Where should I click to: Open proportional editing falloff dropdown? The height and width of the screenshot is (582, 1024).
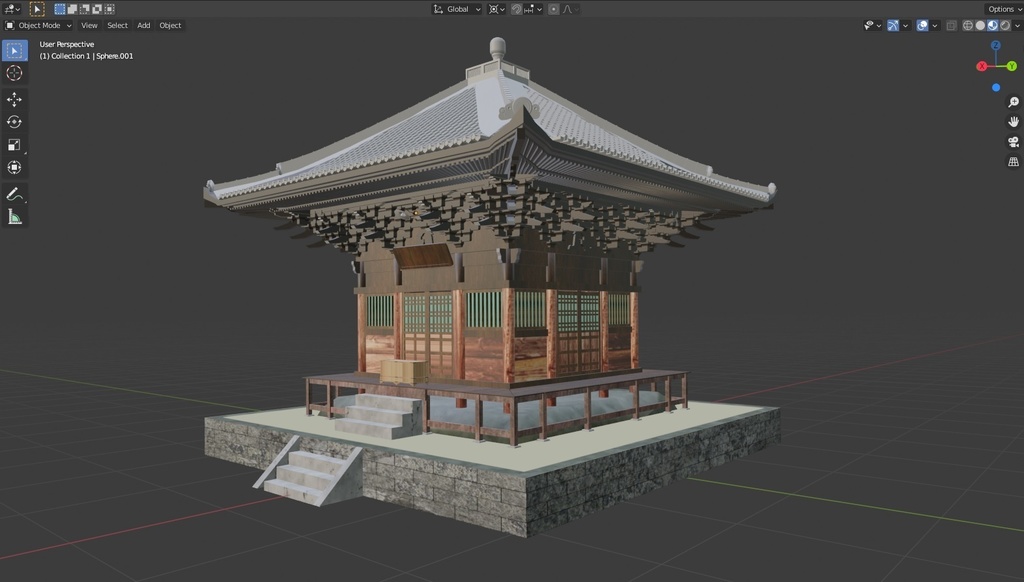[571, 9]
